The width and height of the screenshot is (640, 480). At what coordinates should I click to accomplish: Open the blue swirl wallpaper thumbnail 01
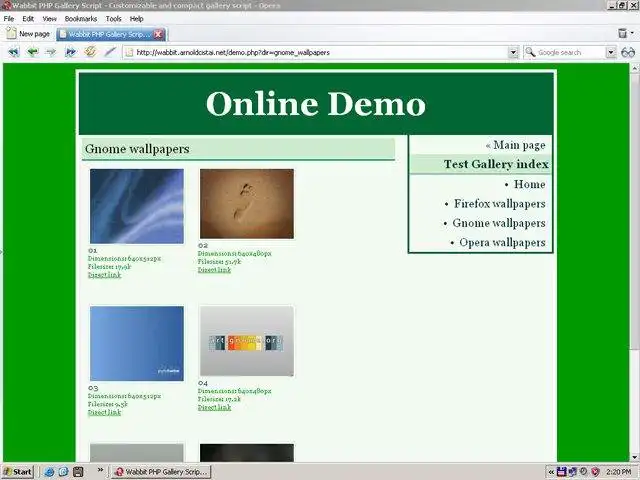pos(137,206)
